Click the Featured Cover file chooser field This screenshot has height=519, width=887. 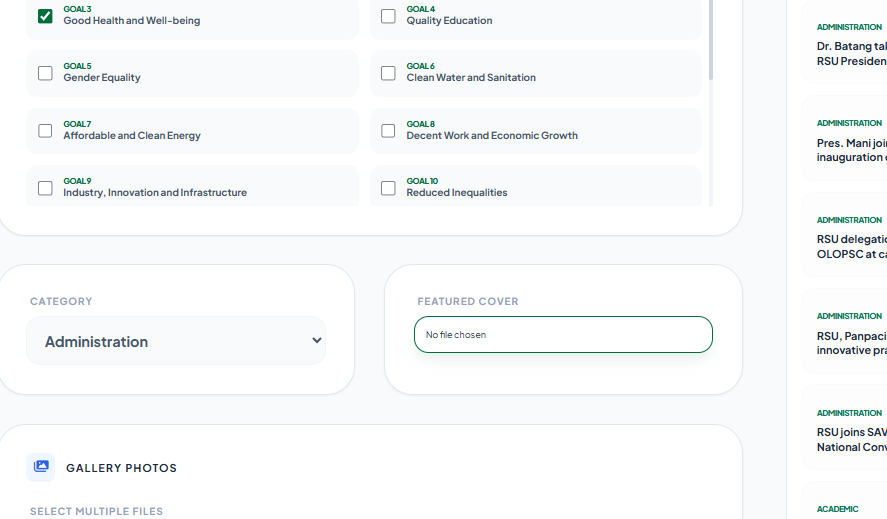(563, 335)
